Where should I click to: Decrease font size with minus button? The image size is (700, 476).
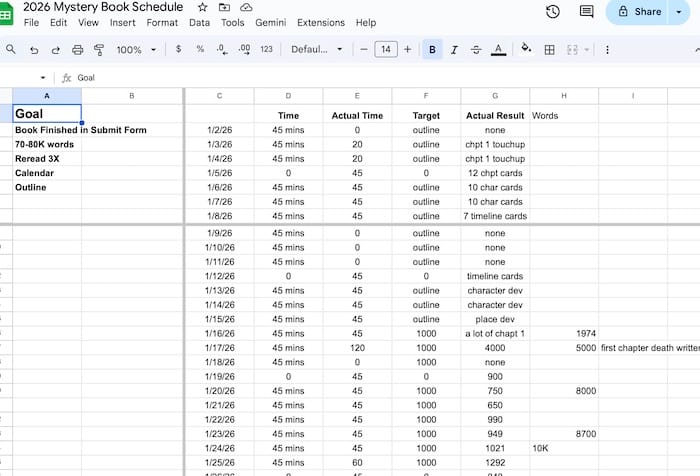click(364, 49)
